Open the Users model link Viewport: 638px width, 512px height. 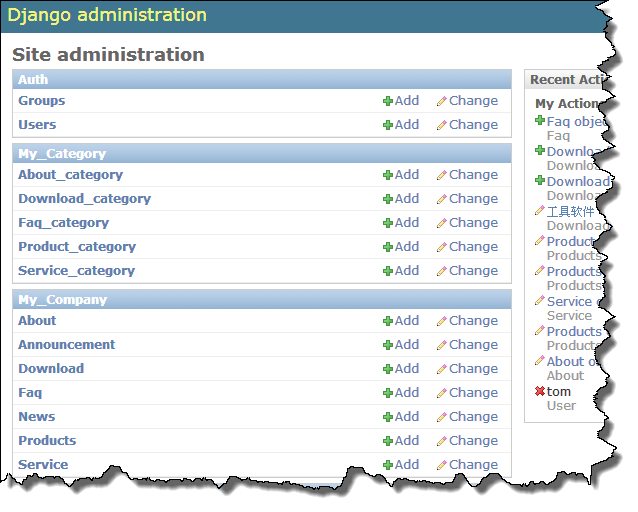37,125
